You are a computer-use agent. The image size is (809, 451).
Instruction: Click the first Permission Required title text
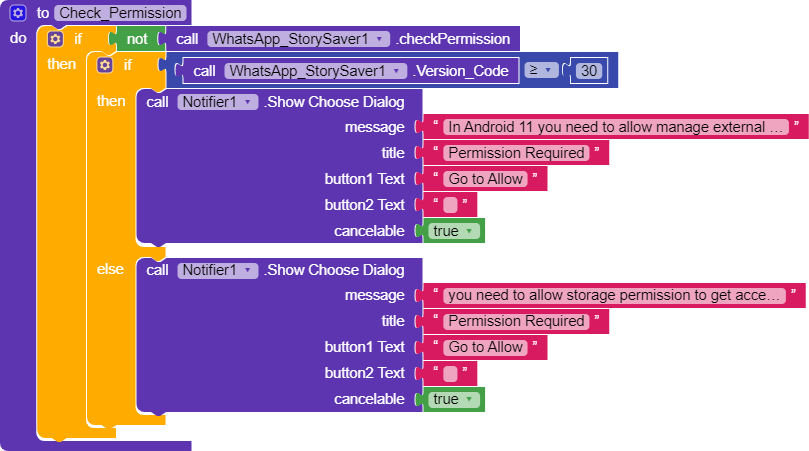tap(516, 153)
